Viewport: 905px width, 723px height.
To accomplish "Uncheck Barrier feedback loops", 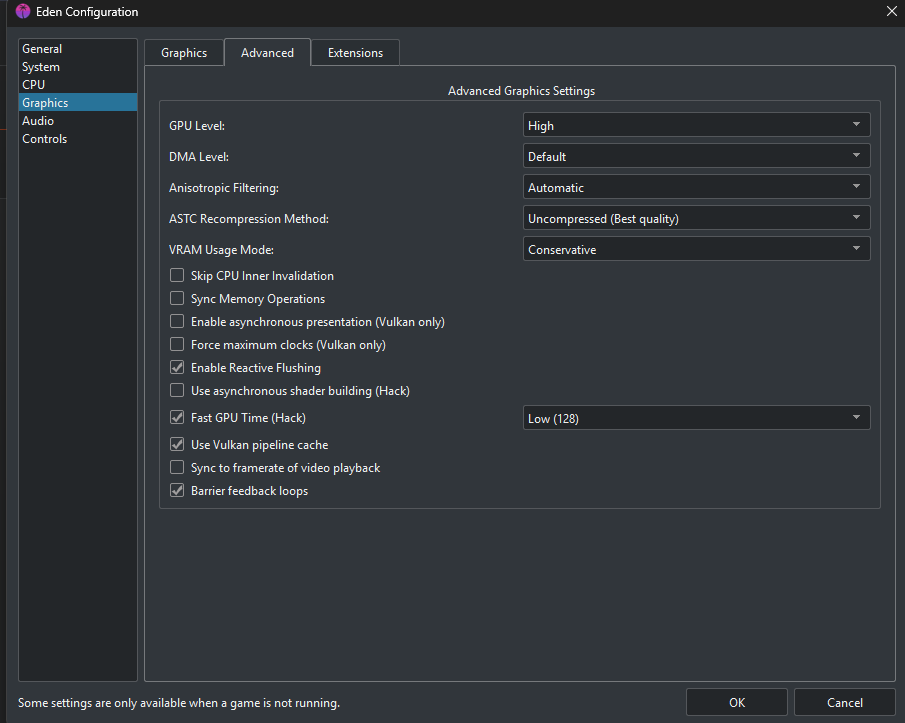I will pos(177,490).
